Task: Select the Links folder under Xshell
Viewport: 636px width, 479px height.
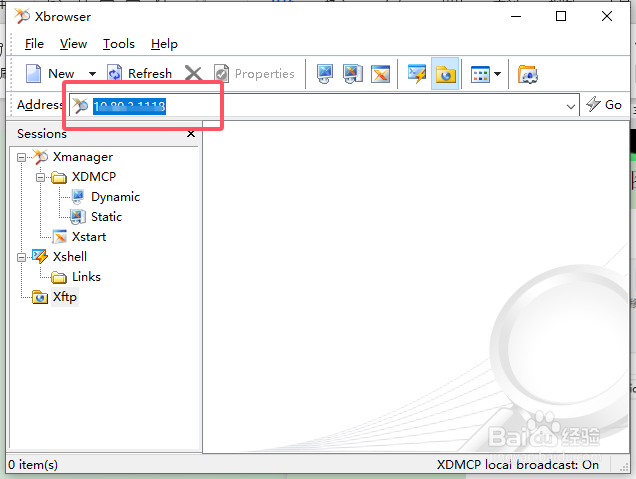Action: pyautogui.click(x=86, y=277)
